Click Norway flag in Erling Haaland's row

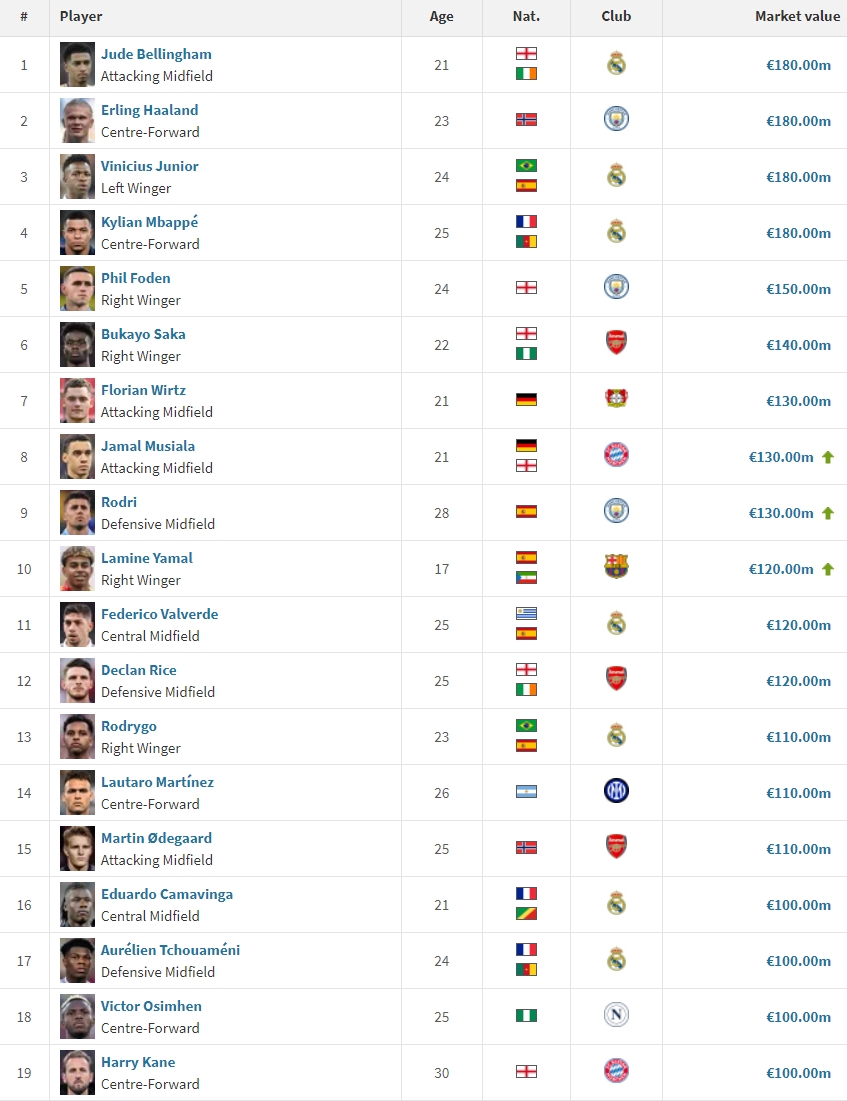pos(526,120)
